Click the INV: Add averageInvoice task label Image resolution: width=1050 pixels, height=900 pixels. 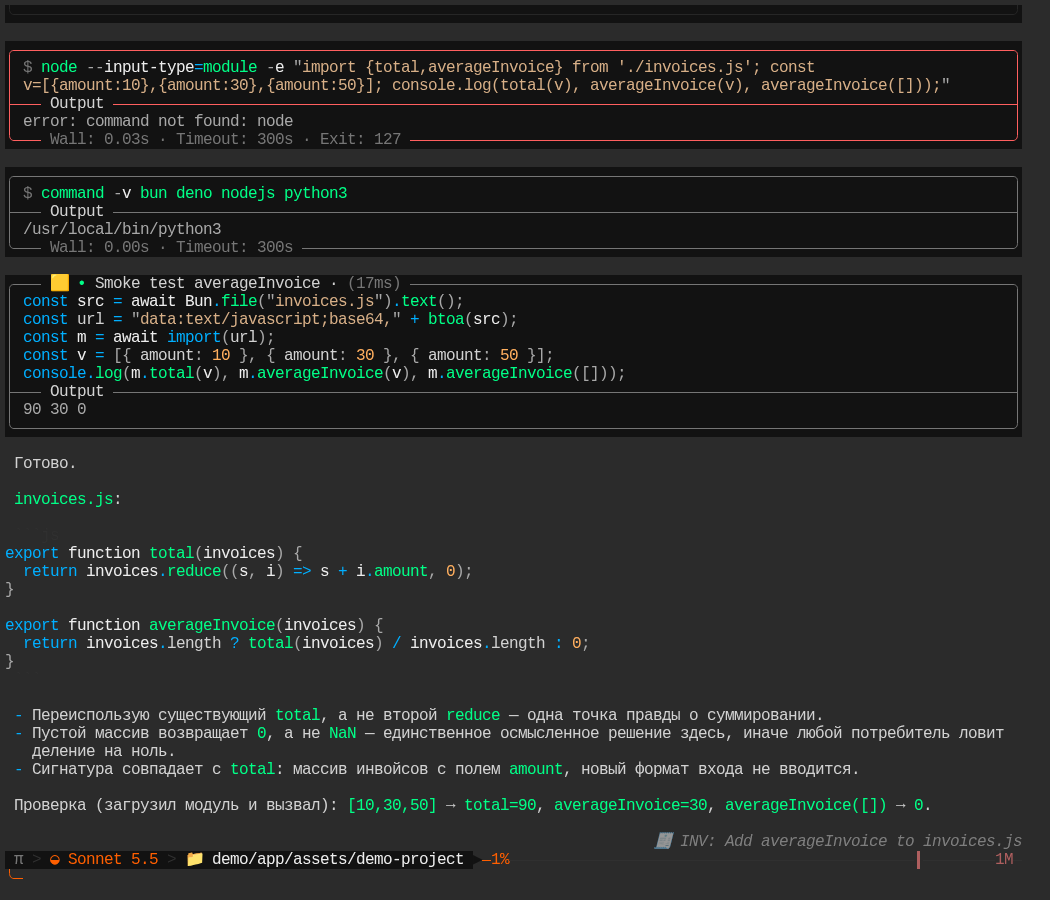850,841
